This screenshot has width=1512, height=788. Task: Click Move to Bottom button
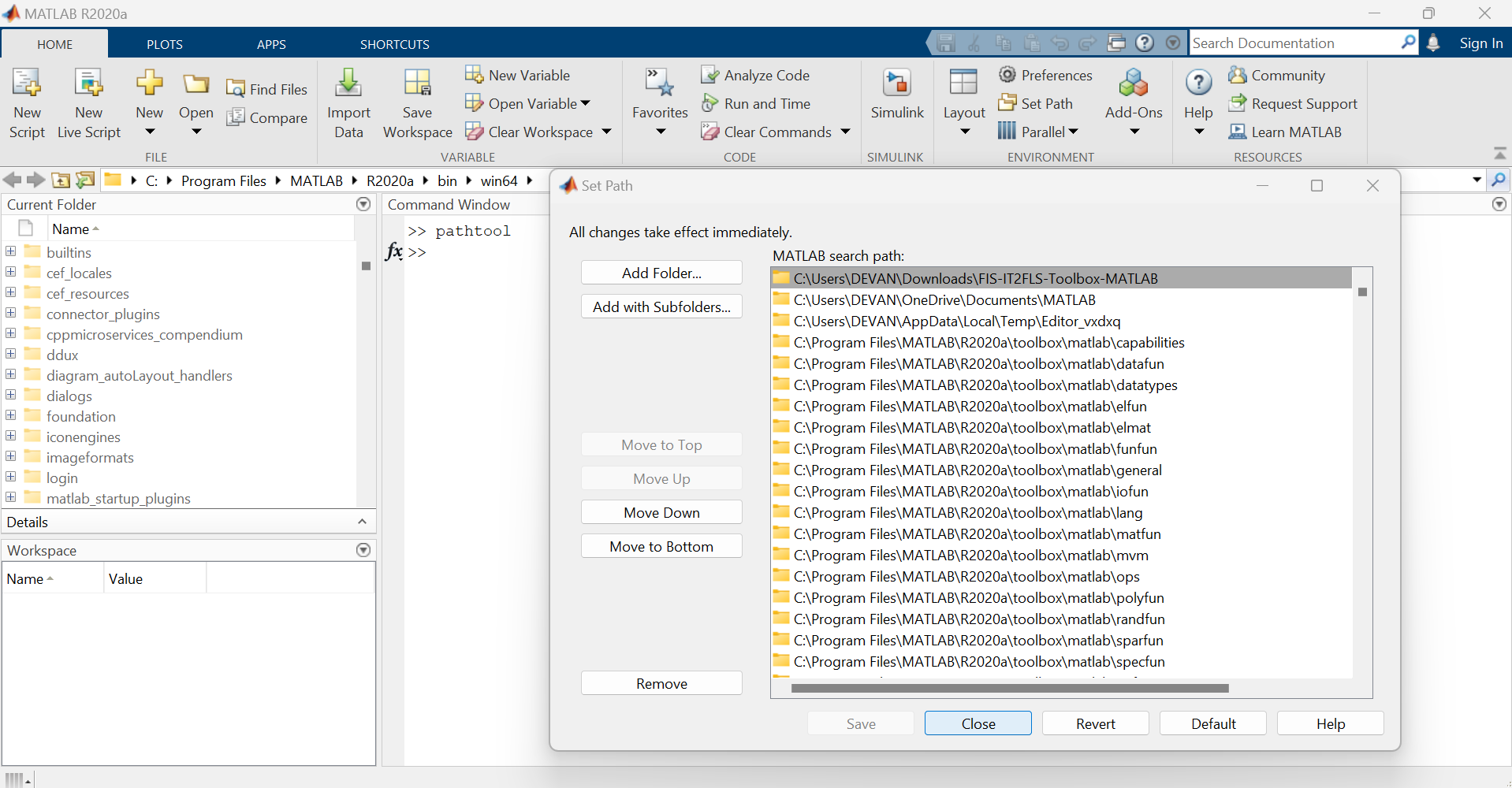tap(661, 546)
